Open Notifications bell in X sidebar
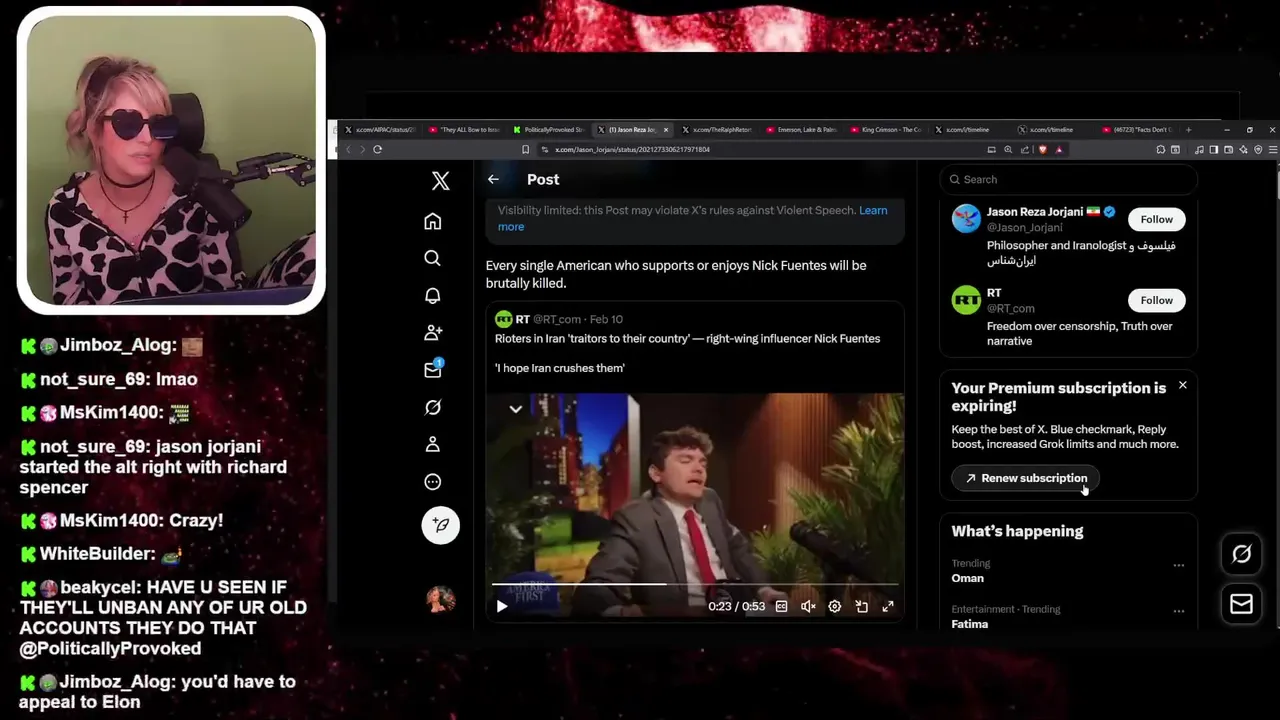This screenshot has width=1280, height=720. click(432, 295)
